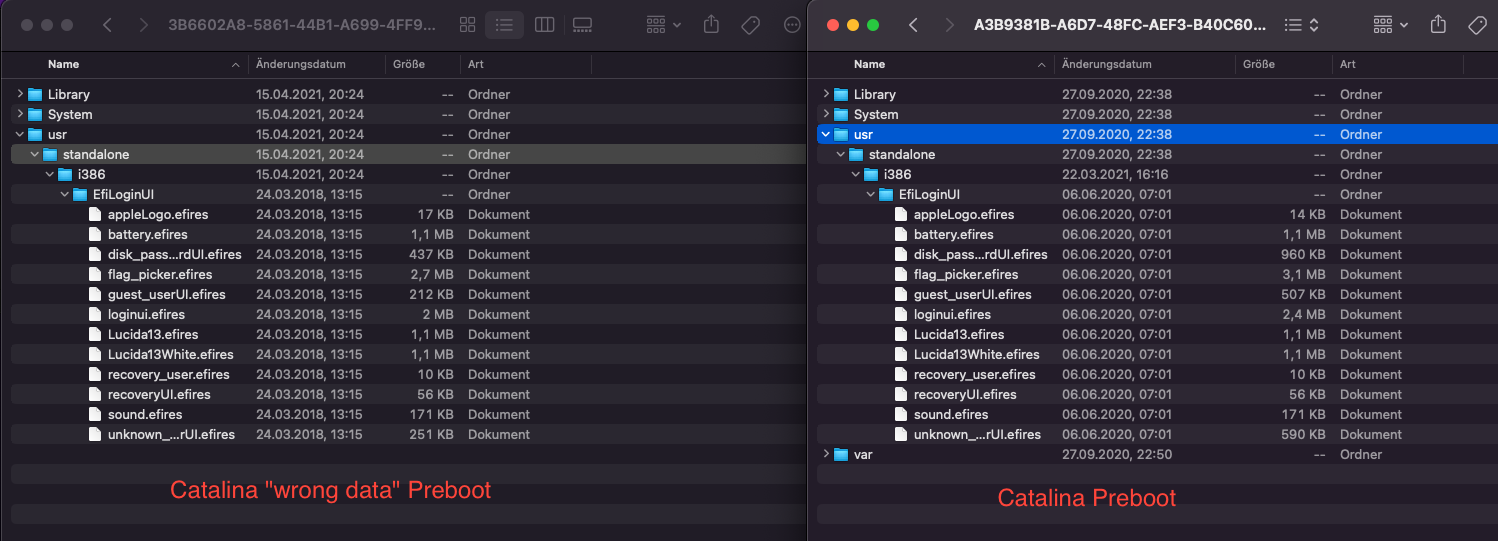Select Lucida13.efires in left window

pyautogui.click(x=153, y=334)
